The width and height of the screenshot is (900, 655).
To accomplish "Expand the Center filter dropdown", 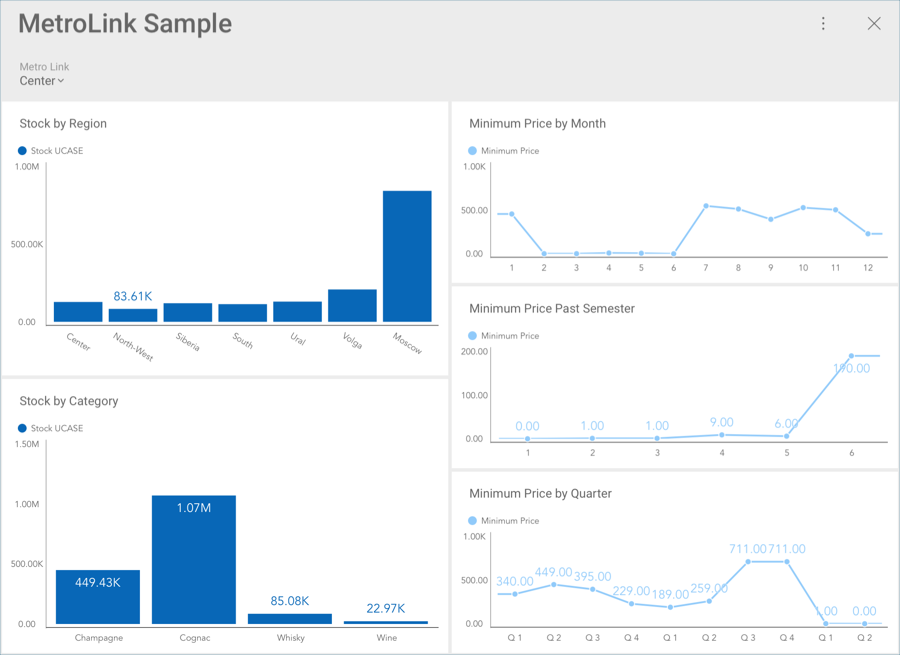I will click(x=42, y=81).
